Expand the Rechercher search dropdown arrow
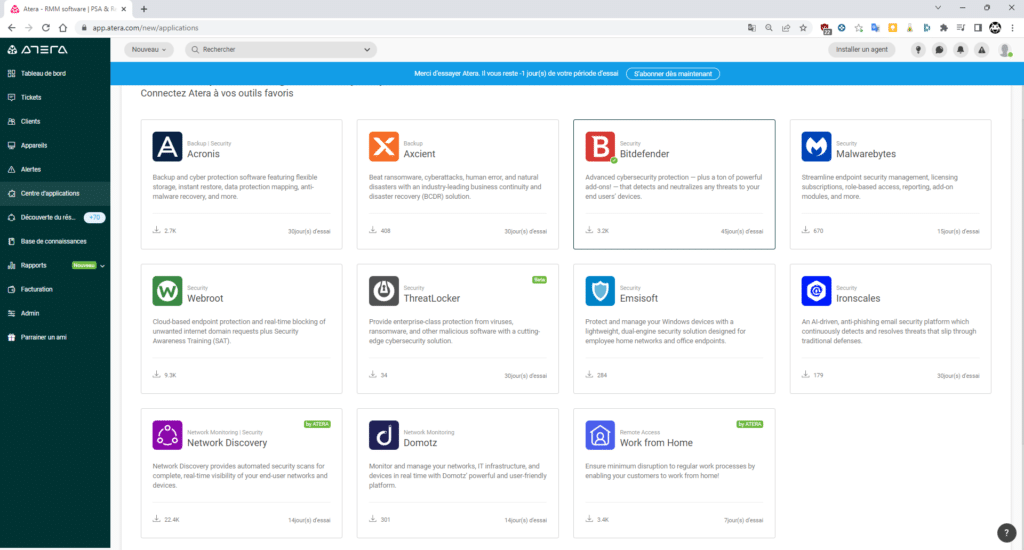1024x550 pixels. click(x=367, y=50)
